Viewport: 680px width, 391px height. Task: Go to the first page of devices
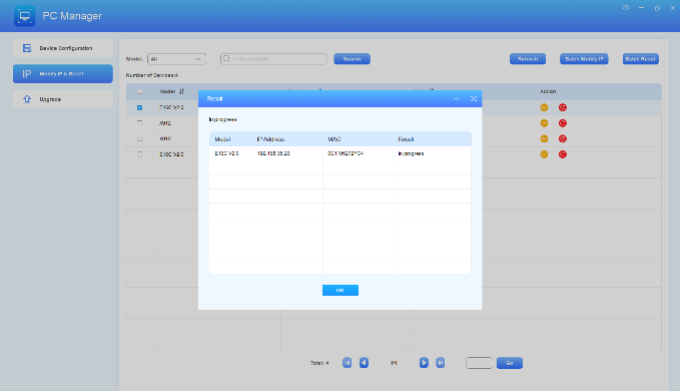click(x=347, y=363)
